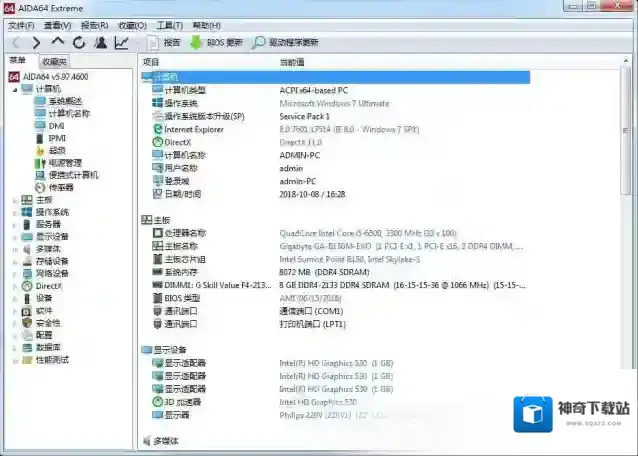Click the Refresh icon in the toolbar
Viewport: 638px width, 456px height.
[79, 43]
